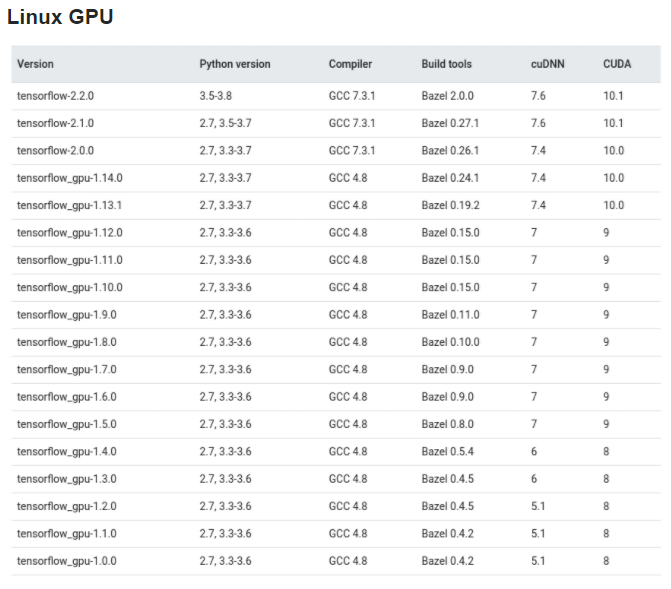Click Python version 3.5-3.8 cell
The height and width of the screenshot is (589, 671).
coord(216,96)
